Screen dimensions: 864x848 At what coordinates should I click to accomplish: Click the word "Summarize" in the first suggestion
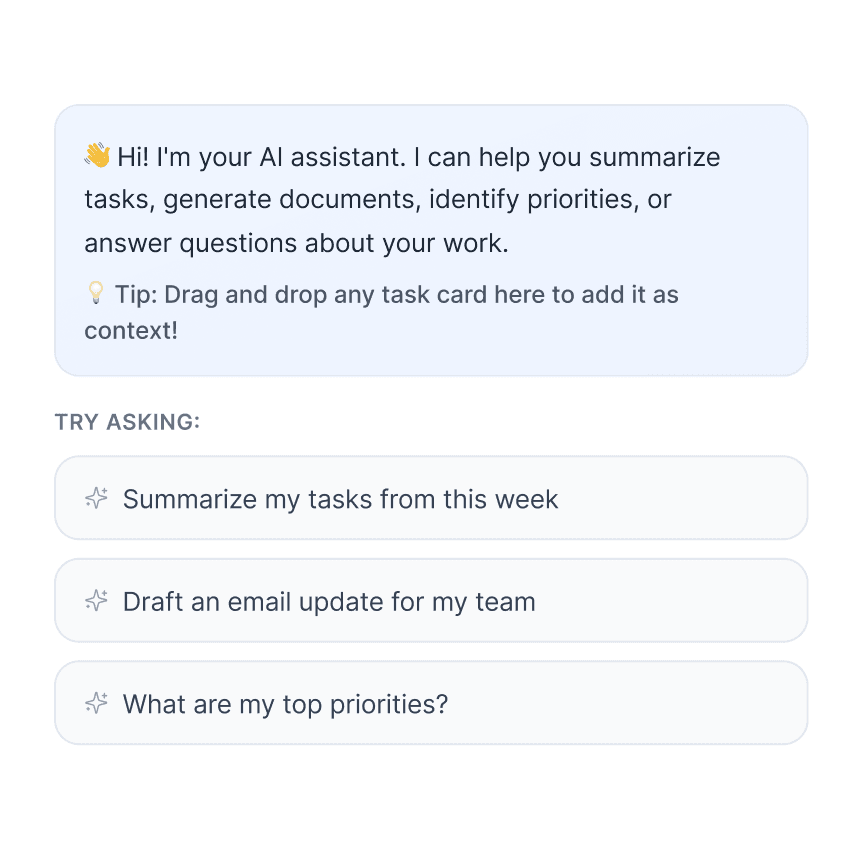[191, 499]
